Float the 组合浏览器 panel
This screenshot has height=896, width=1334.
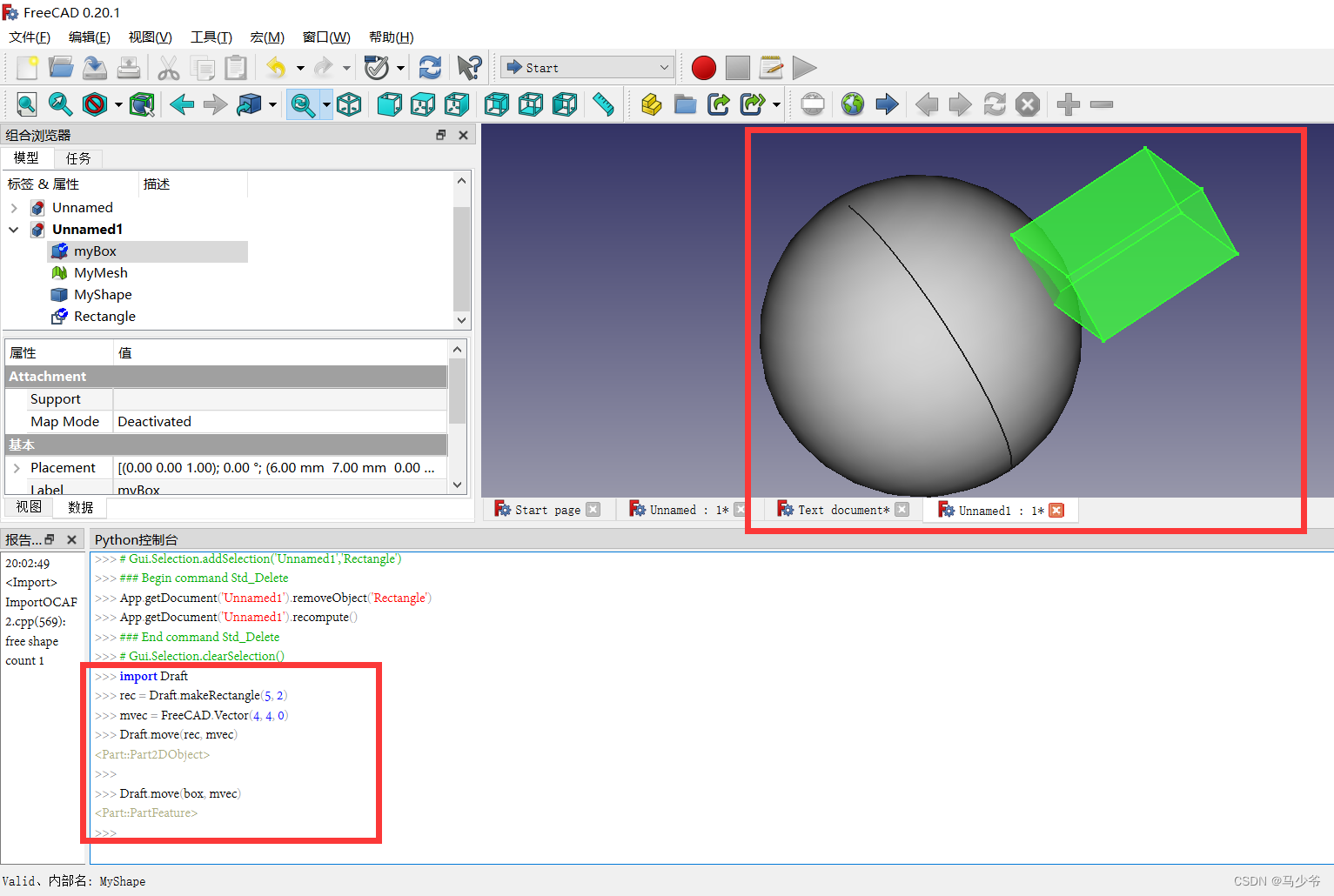click(440, 135)
